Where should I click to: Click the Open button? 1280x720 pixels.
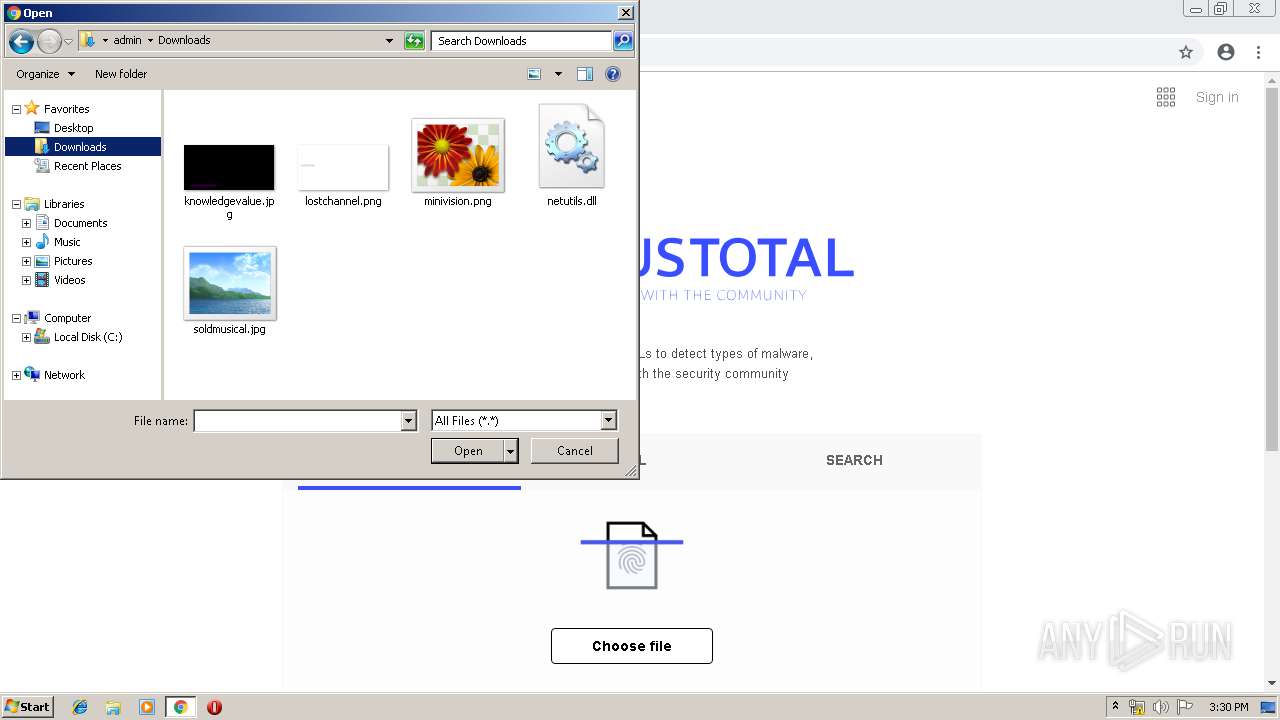click(468, 451)
